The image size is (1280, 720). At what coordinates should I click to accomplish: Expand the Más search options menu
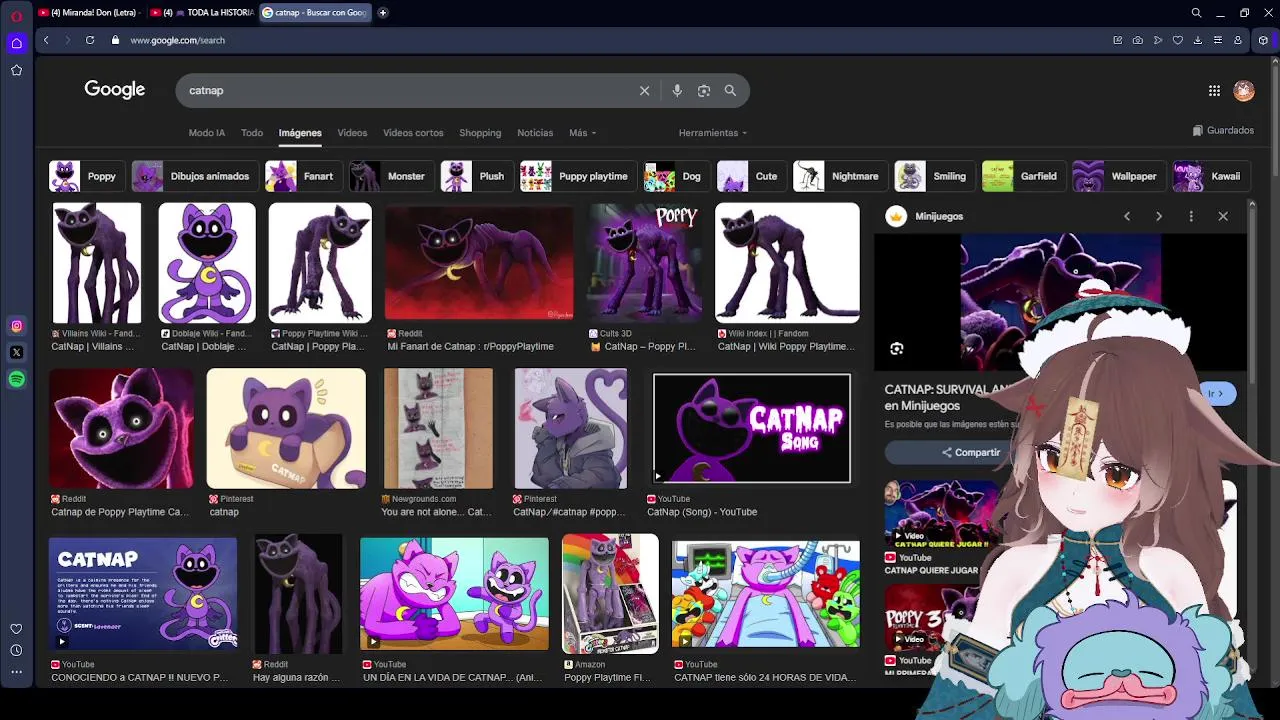582,133
